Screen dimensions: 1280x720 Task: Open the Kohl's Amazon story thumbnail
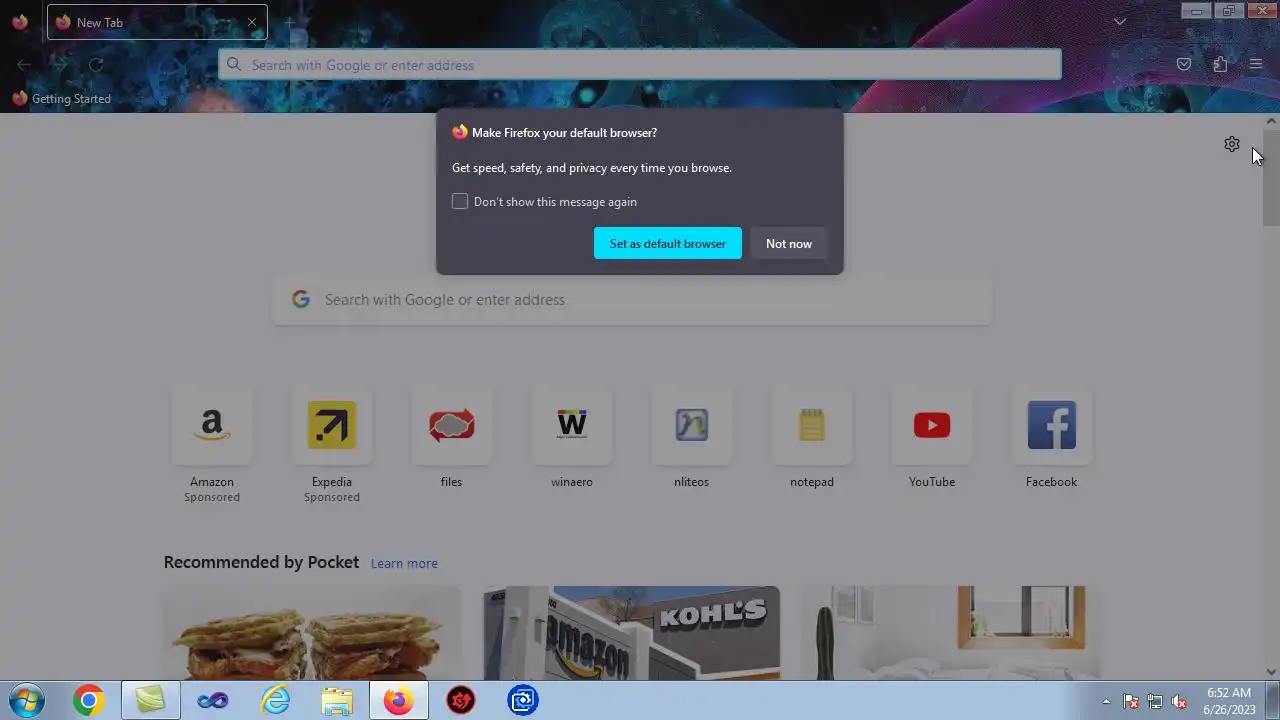[x=632, y=633]
